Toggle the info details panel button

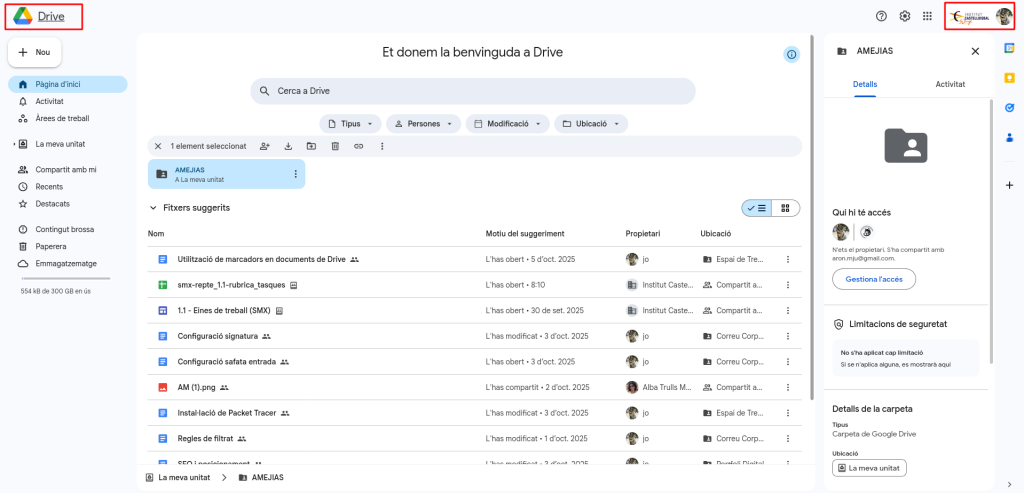click(x=792, y=54)
